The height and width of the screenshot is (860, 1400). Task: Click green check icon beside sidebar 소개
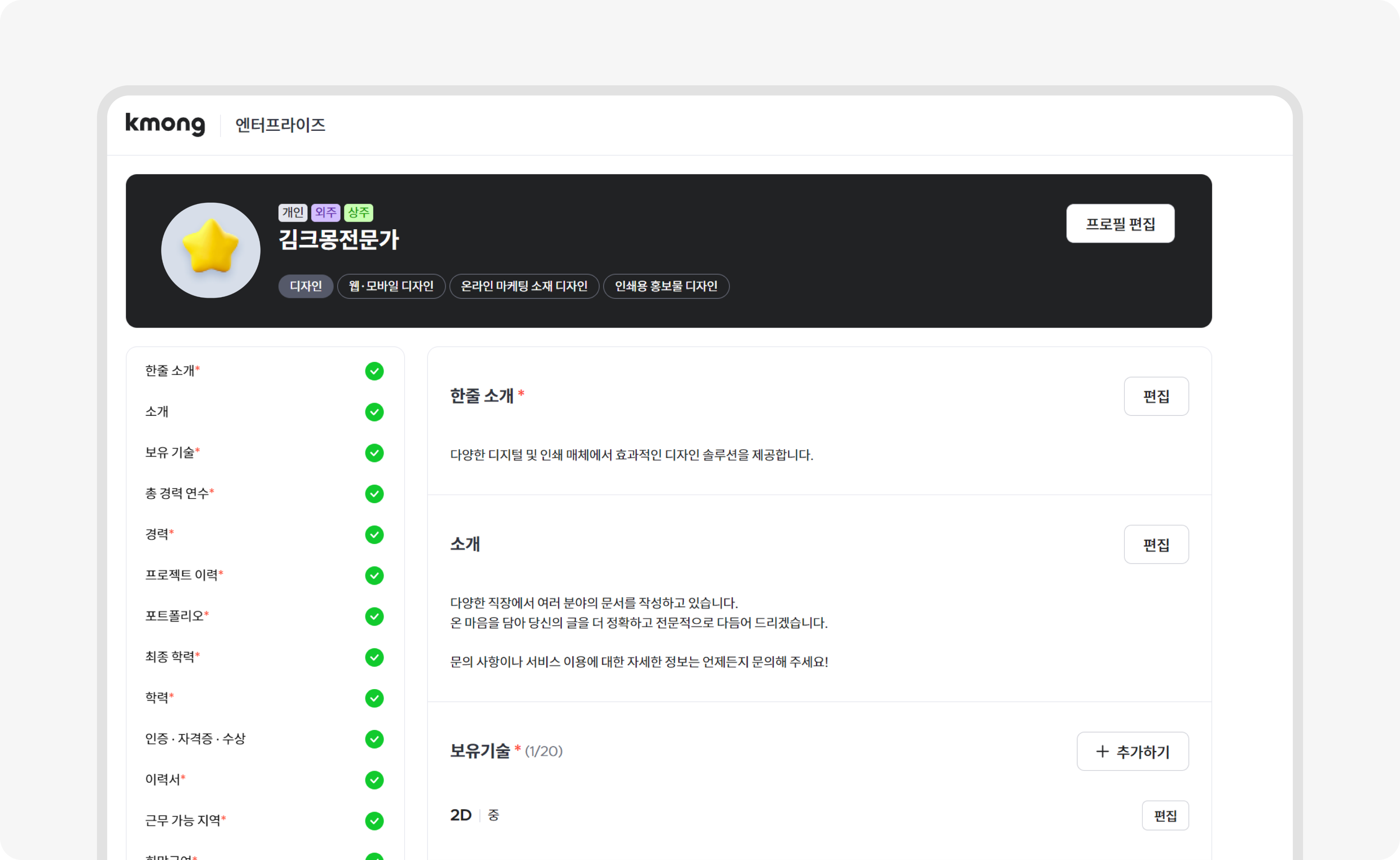[x=374, y=413]
